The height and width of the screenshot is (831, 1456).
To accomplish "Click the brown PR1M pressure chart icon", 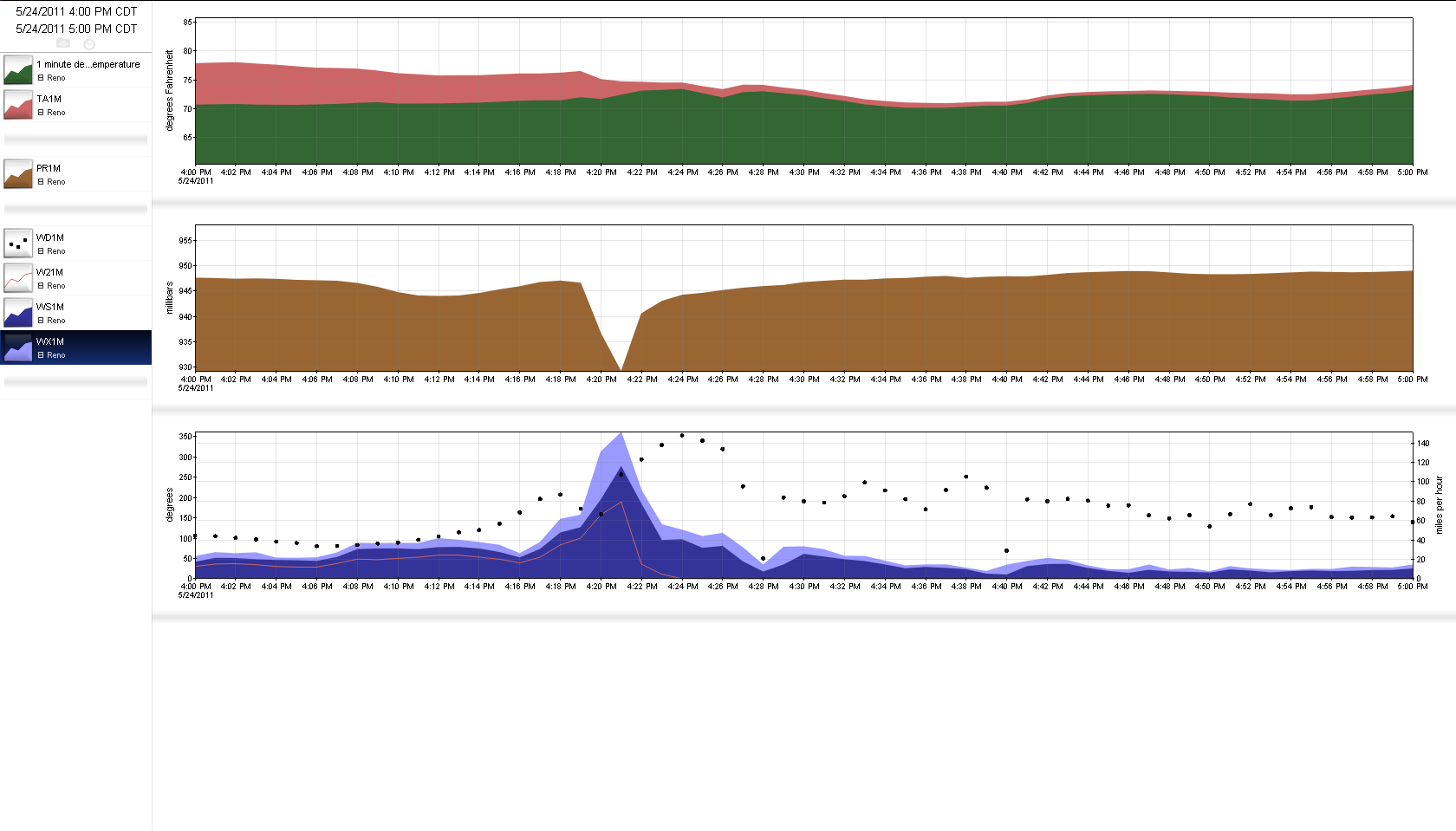I will tap(18, 174).
